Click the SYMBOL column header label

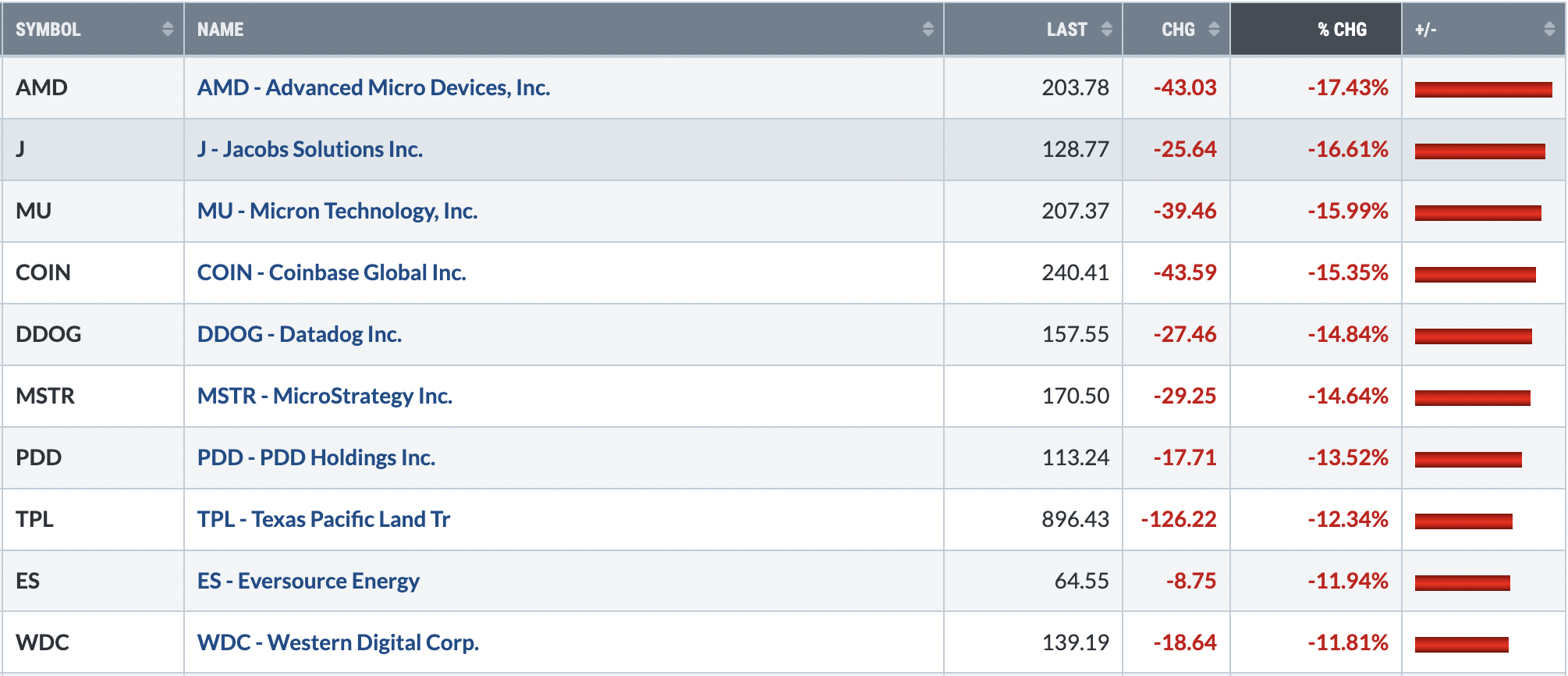pyautogui.click(x=48, y=30)
